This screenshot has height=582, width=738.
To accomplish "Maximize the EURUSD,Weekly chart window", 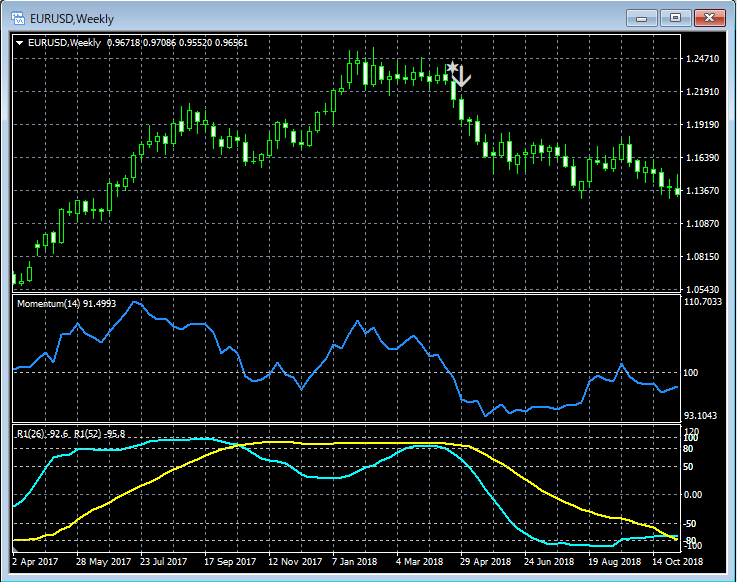I will [x=676, y=18].
